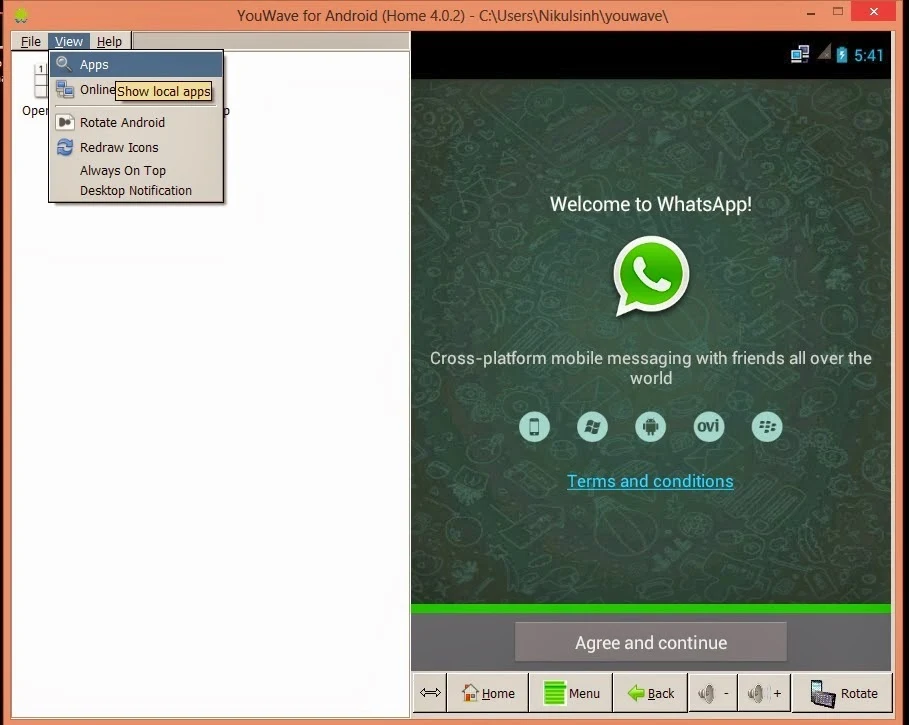Image resolution: width=909 pixels, height=725 pixels.
Task: Tap the Android robot platform icon
Action: tap(650, 427)
